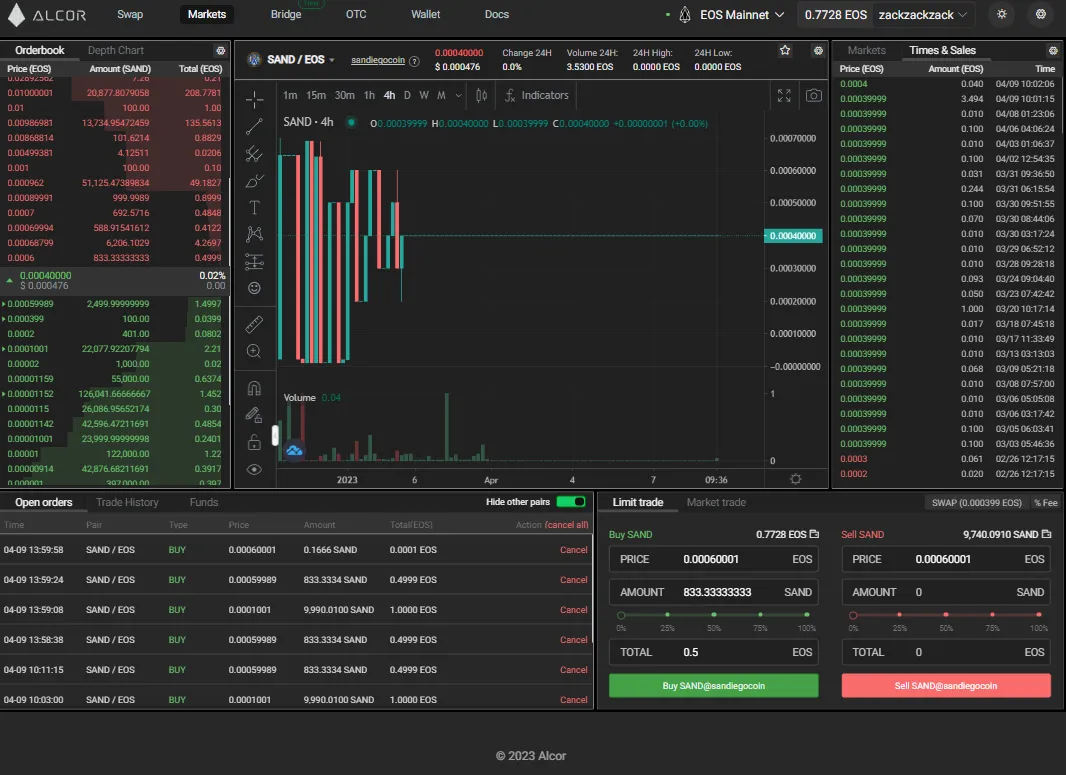Enter fullscreen chart mode
This screenshot has width=1066, height=775.
[784, 96]
